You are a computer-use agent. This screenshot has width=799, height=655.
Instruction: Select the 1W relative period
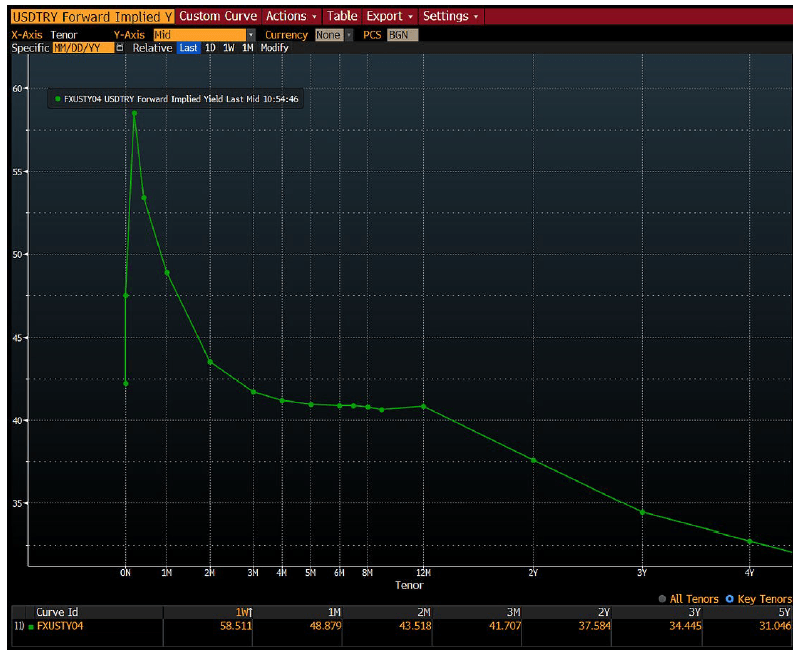click(x=228, y=48)
